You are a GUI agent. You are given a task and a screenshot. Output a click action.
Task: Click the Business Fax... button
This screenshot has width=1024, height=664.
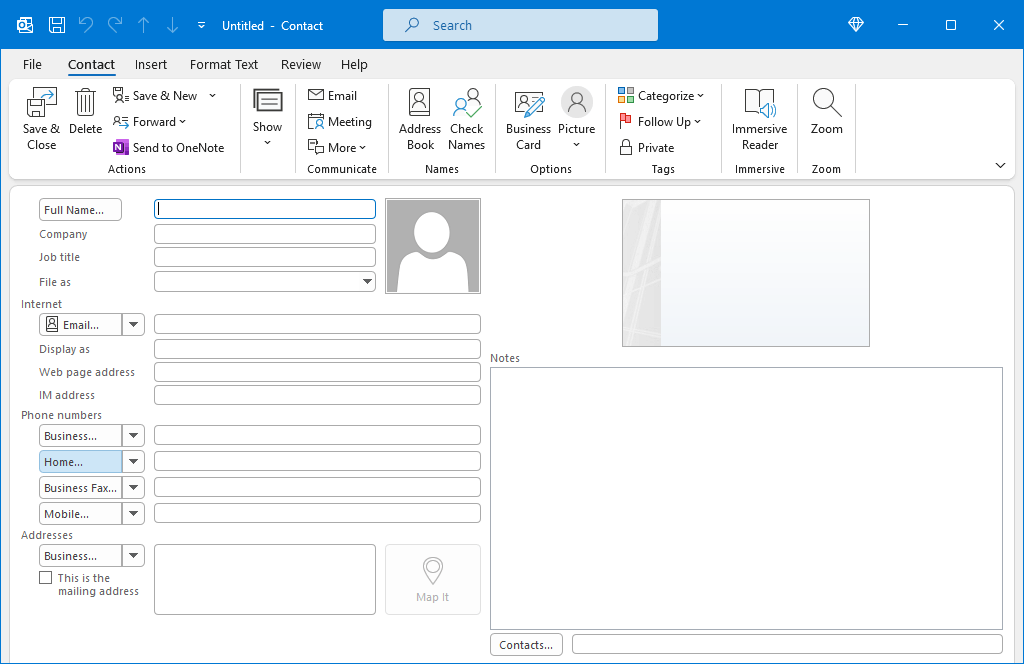(80, 488)
